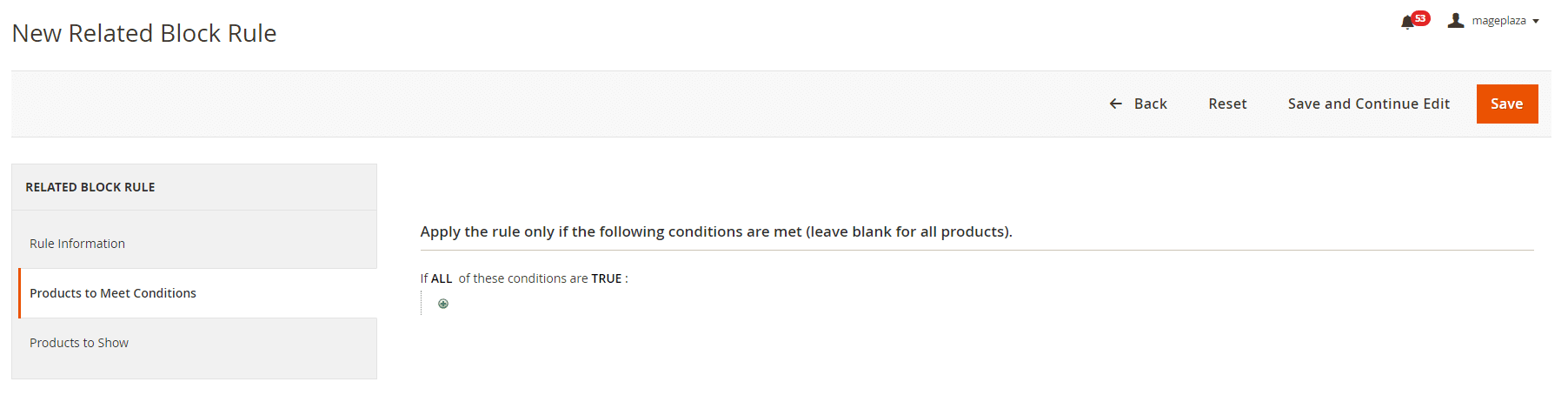
Task: Expand the mageplaza account dropdown arrow
Action: pyautogui.click(x=1536, y=21)
